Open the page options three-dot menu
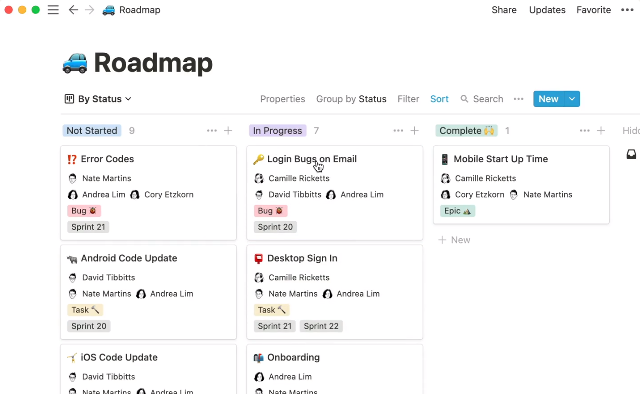This screenshot has height=394, width=640. pyautogui.click(x=627, y=10)
